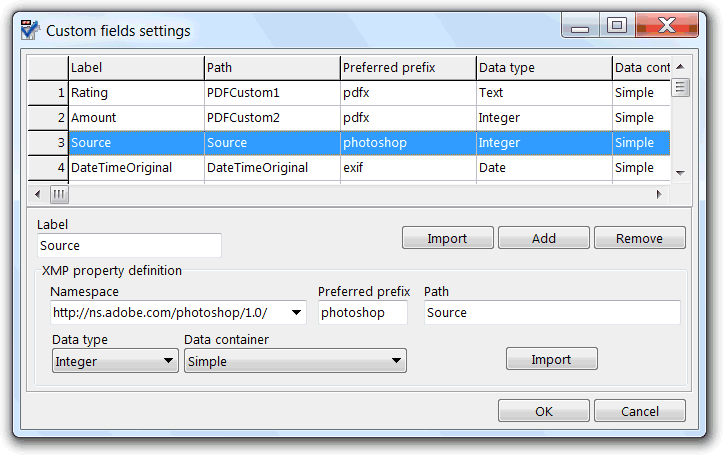Click the horizontal scroll right arrow

[659, 194]
